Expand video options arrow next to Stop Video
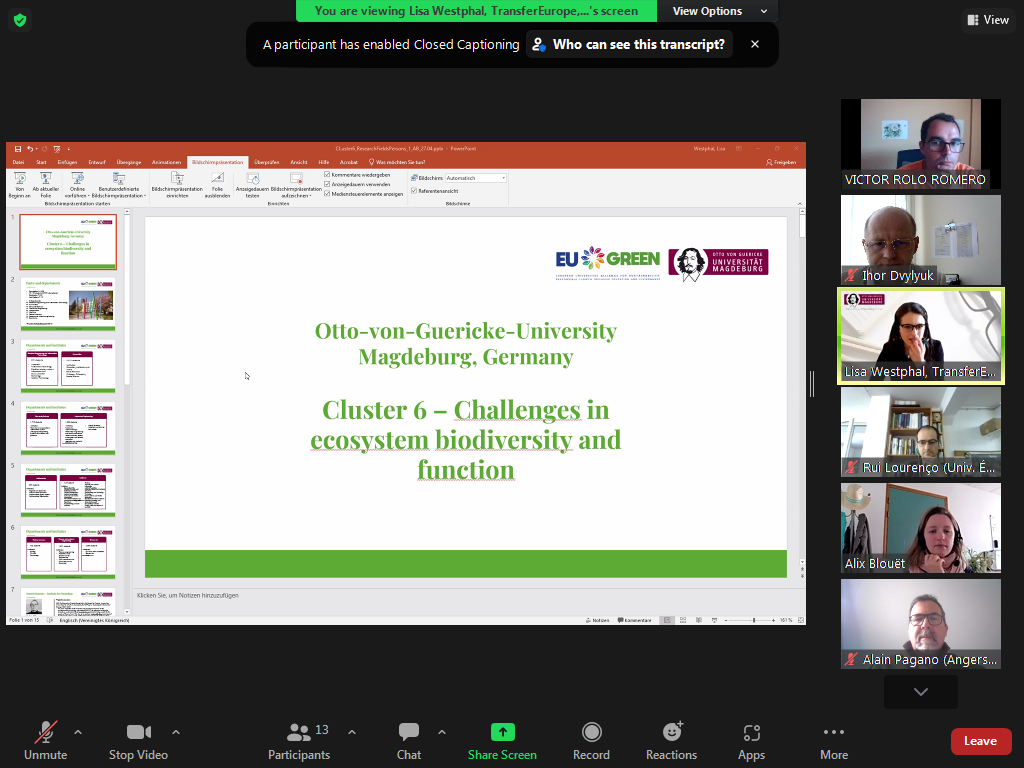The image size is (1024, 768). coord(176,732)
